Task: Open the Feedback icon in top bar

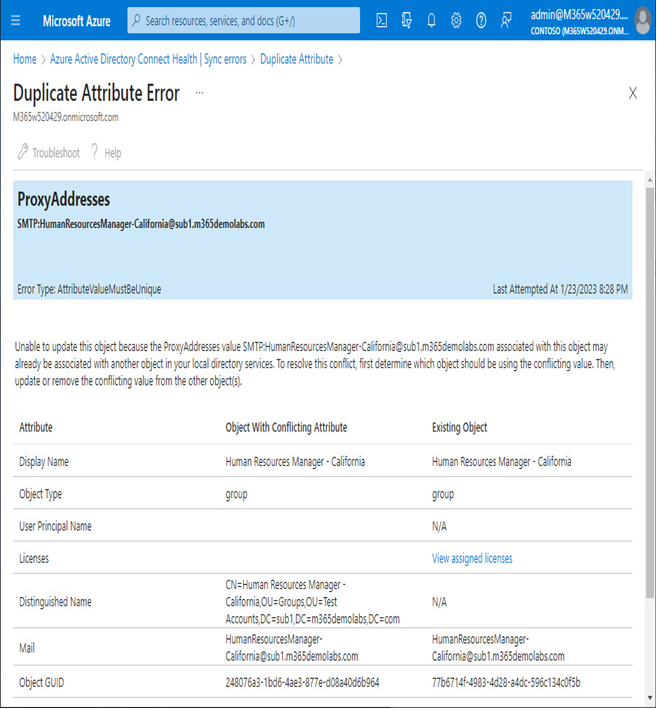Action: [506, 20]
